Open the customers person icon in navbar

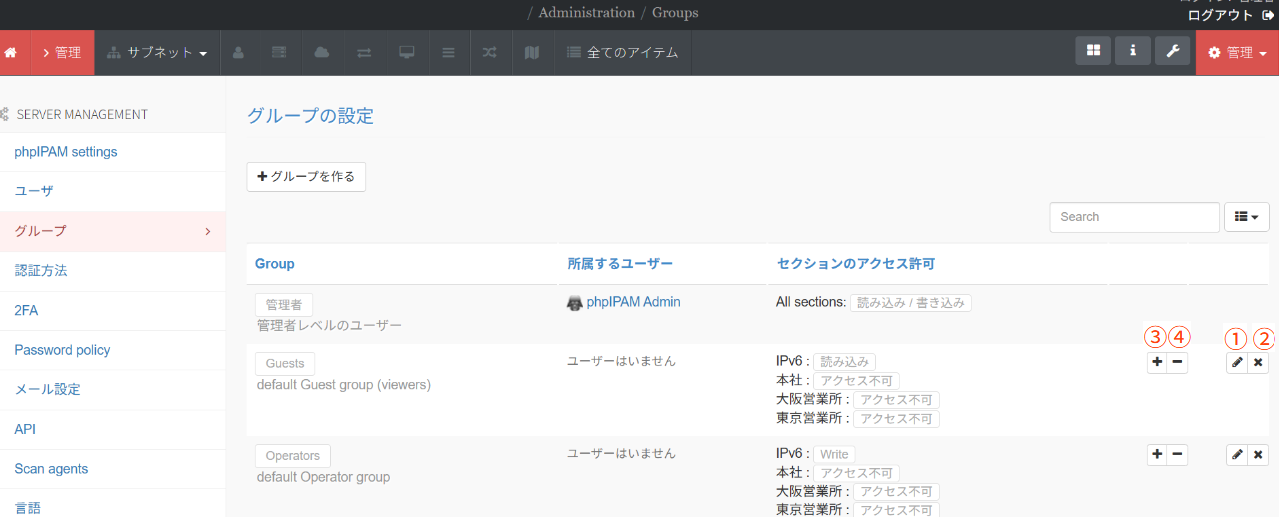coord(238,52)
